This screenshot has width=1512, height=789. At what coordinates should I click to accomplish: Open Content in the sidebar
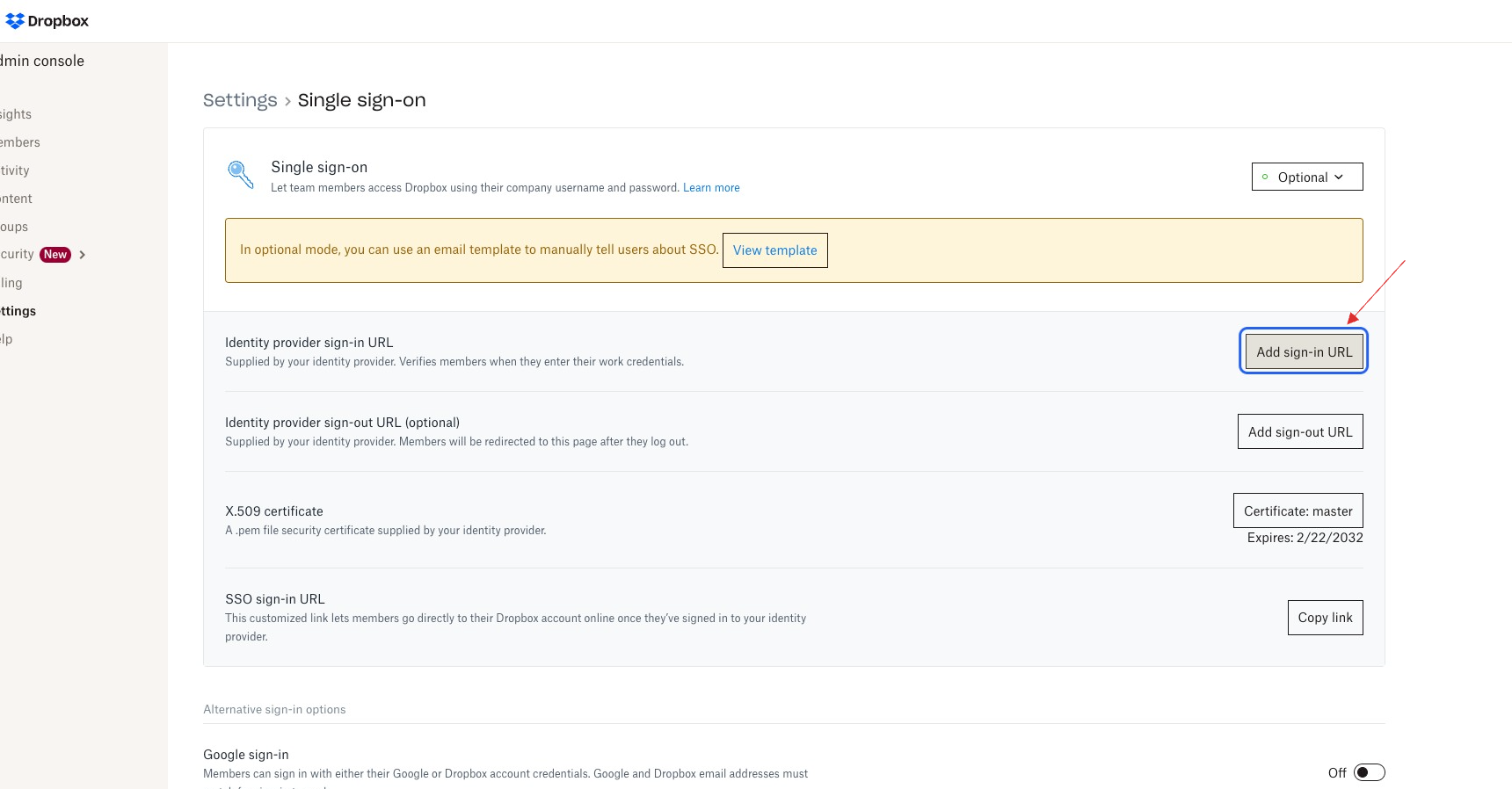point(16,199)
